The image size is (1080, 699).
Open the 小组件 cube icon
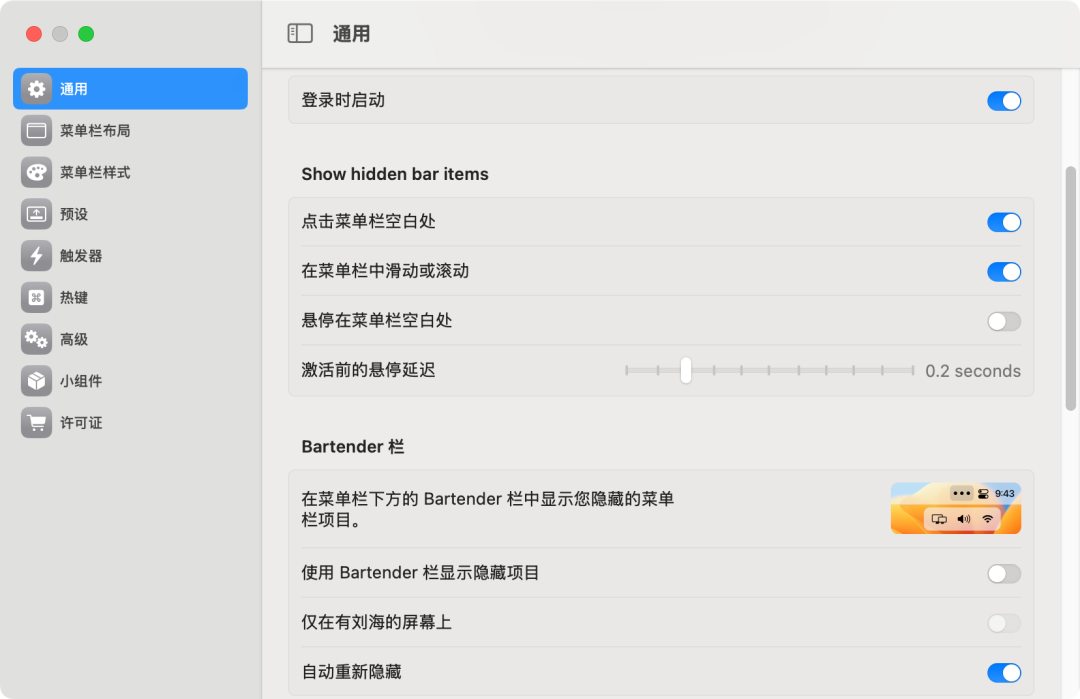tap(37, 381)
